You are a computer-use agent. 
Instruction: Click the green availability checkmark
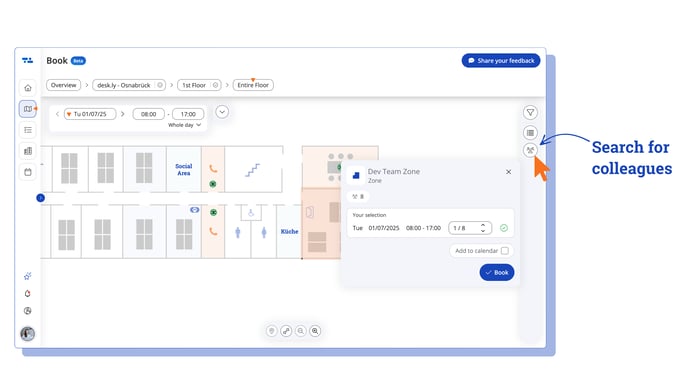(504, 228)
